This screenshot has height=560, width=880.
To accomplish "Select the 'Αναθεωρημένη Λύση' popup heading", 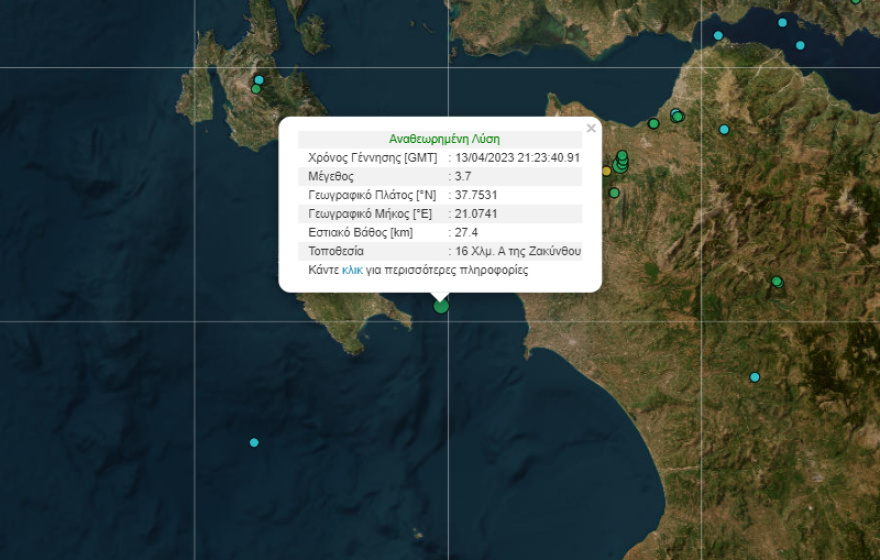I will 444,139.
